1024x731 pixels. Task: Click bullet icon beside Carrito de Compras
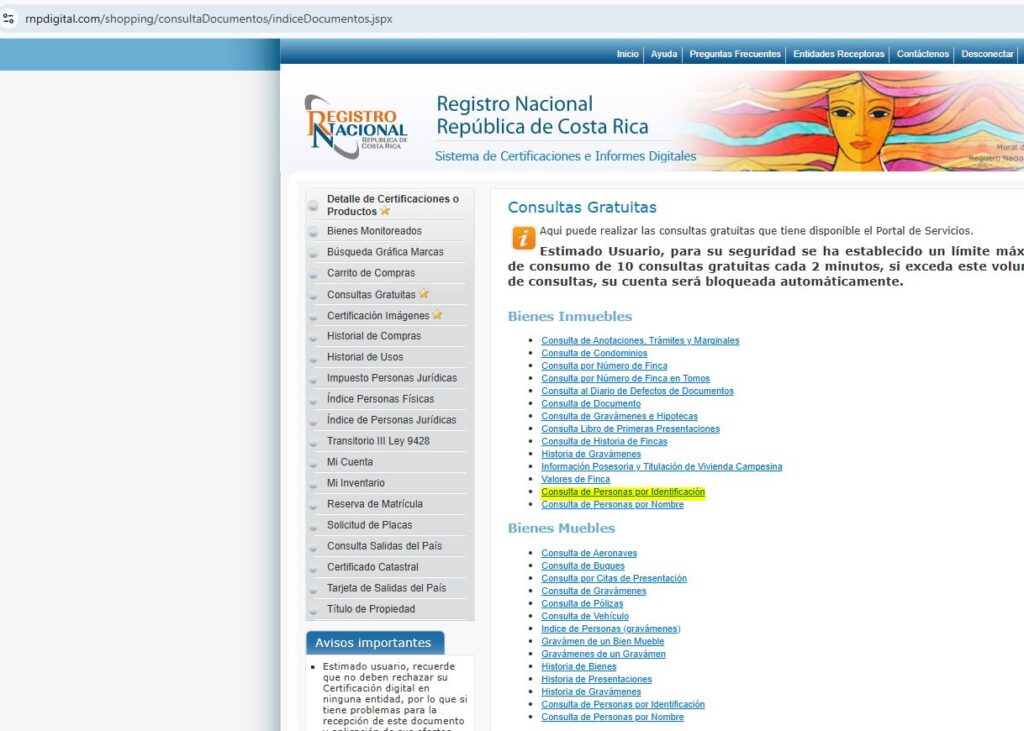313,273
